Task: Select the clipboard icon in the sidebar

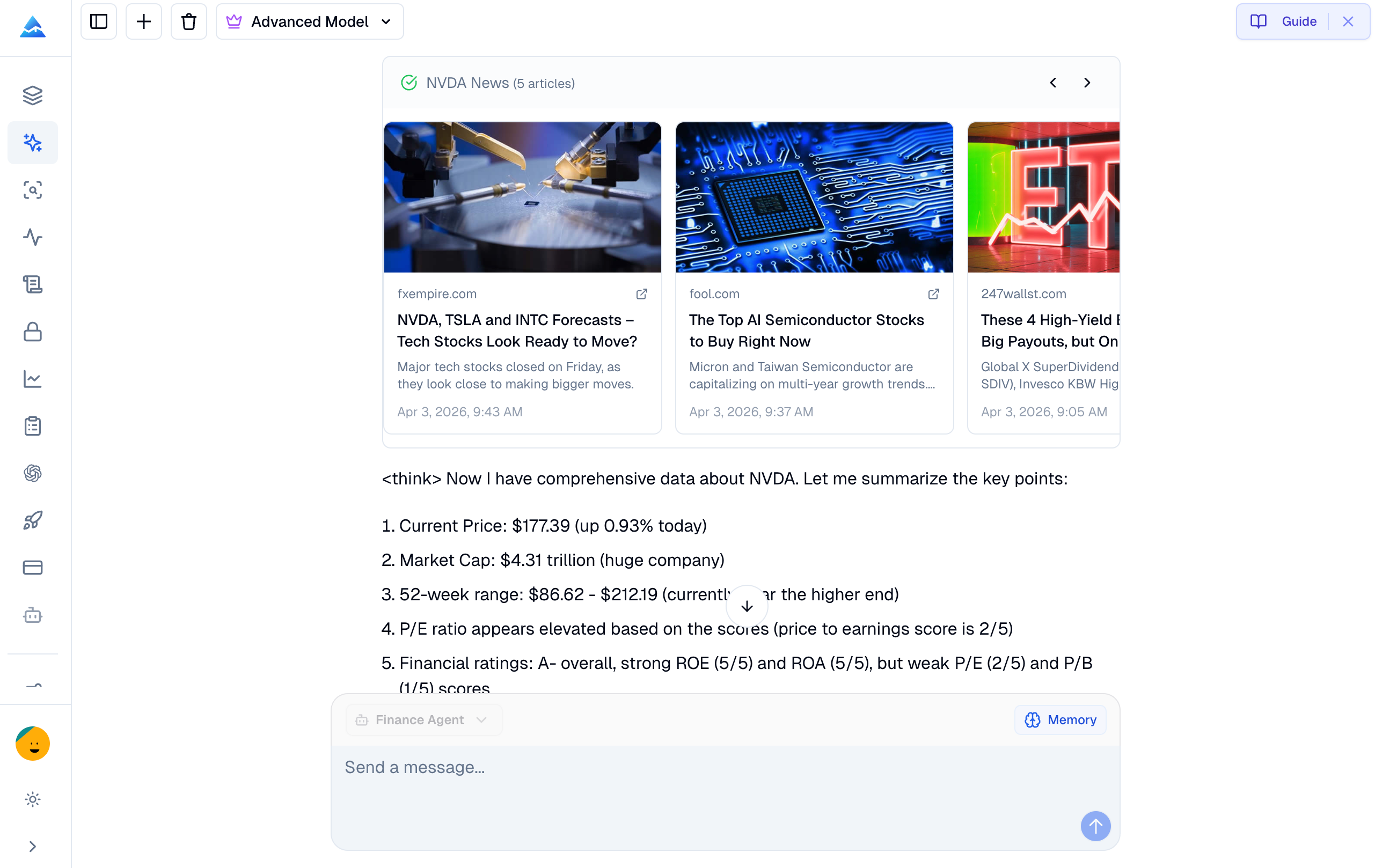Action: [x=33, y=425]
